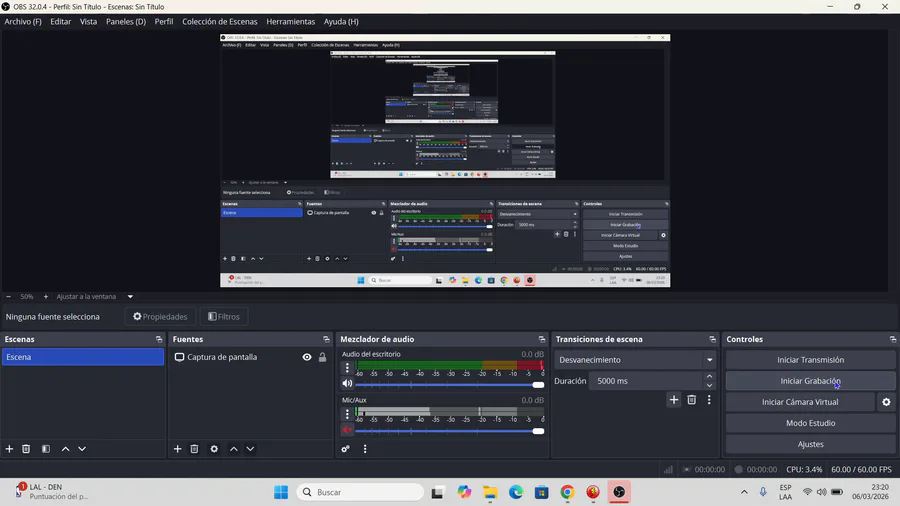Open Audio del escritorio options dots
The width and height of the screenshot is (900, 506).
(347, 367)
